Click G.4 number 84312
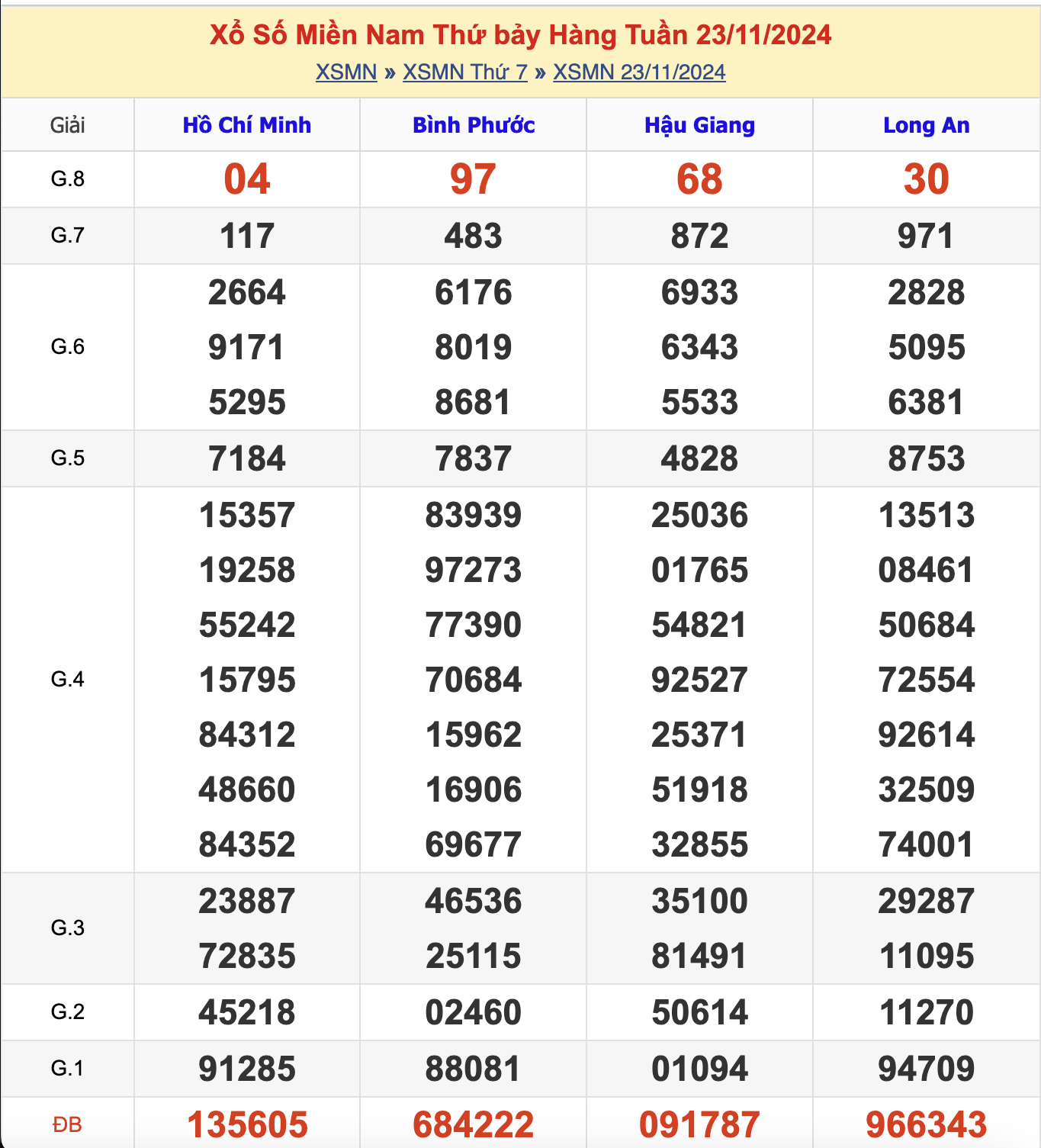Viewport: 1041px width, 1148px height. point(247,735)
